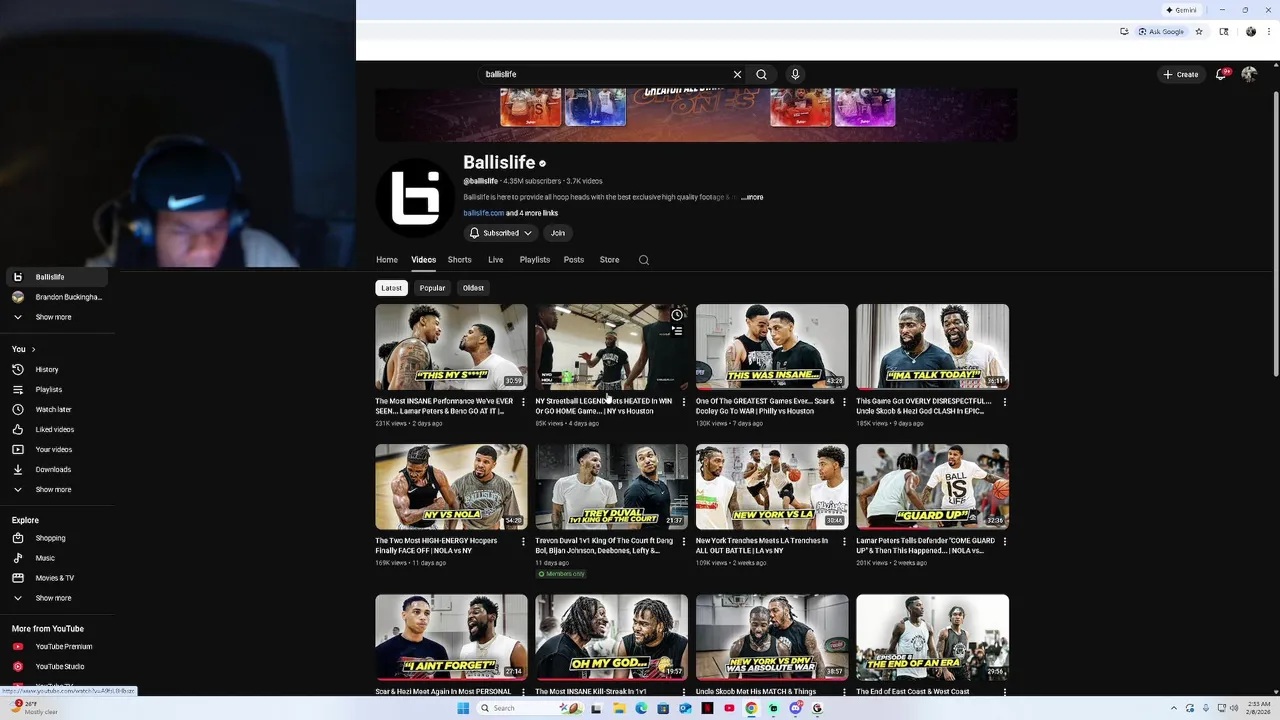The image size is (1280, 720).
Task: Add NY Streetball video to Watch later
Action: 677,315
